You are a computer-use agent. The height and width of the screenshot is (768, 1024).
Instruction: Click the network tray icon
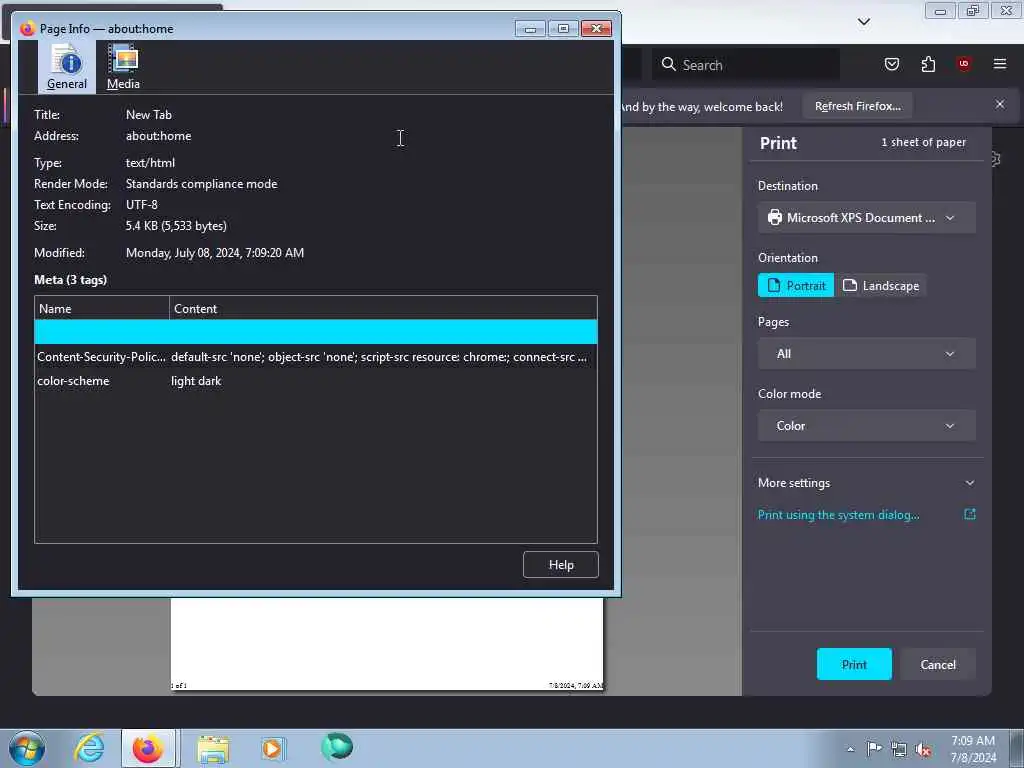(x=899, y=750)
